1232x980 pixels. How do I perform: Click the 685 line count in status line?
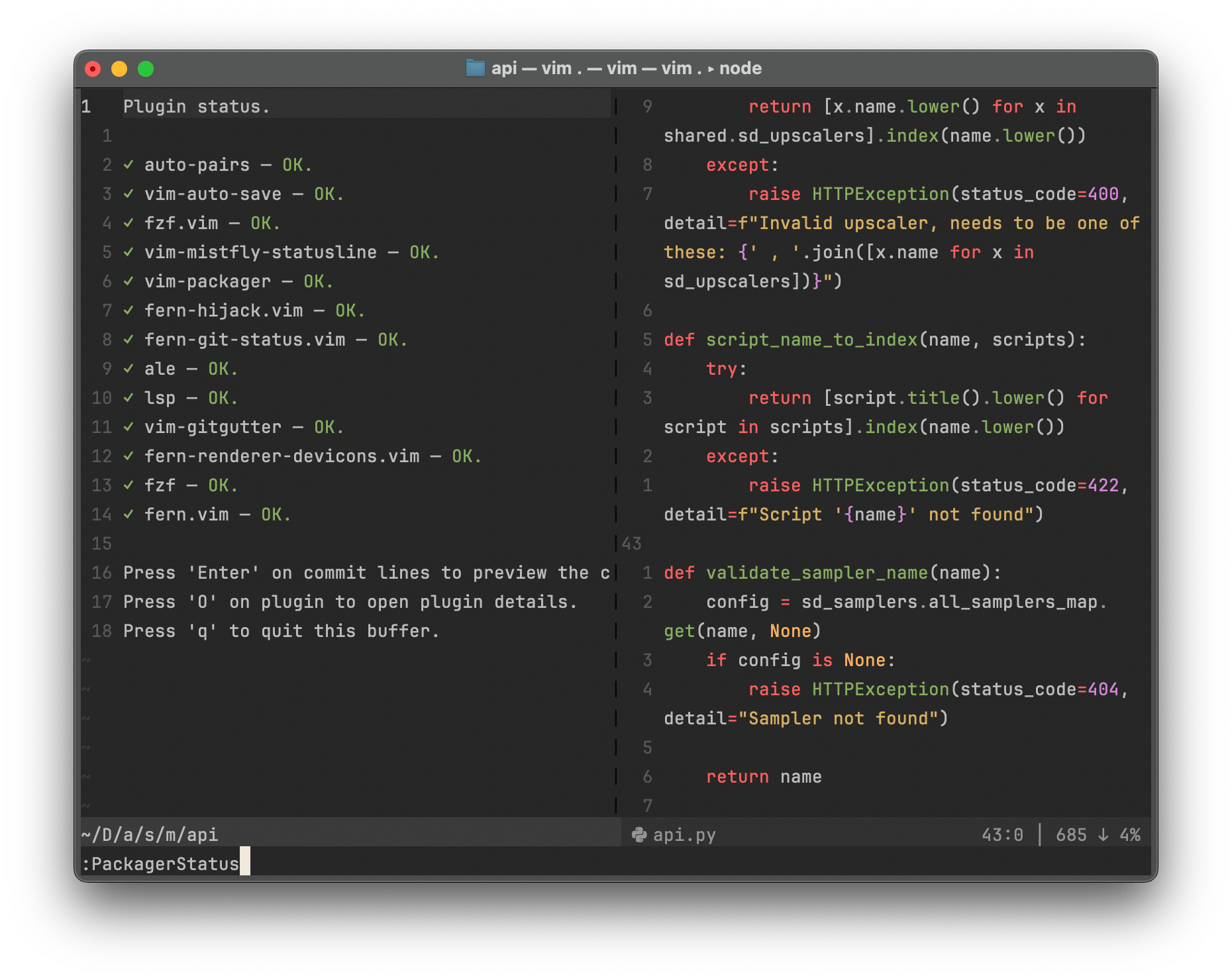(x=1072, y=835)
